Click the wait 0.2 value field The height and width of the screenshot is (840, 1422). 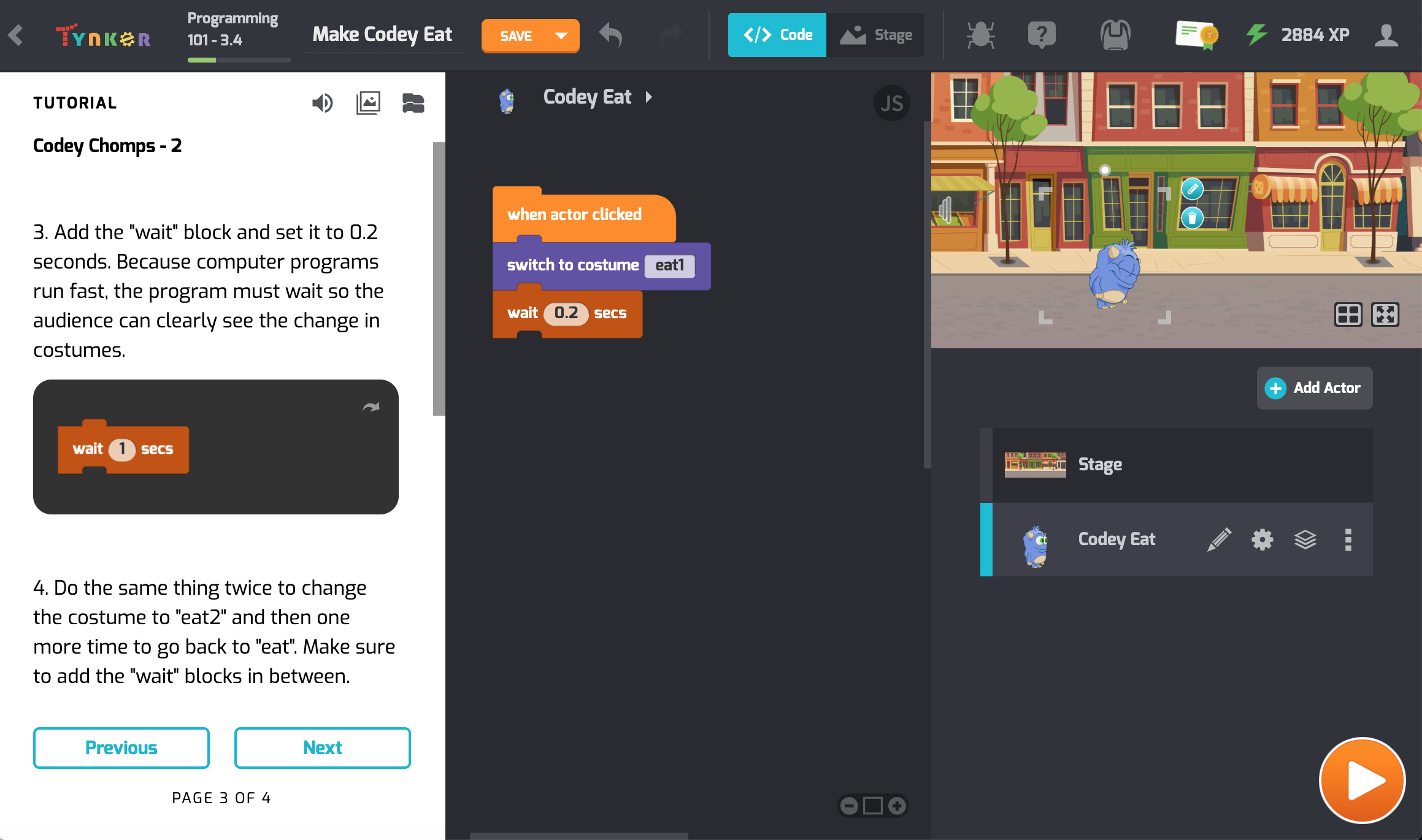point(566,313)
